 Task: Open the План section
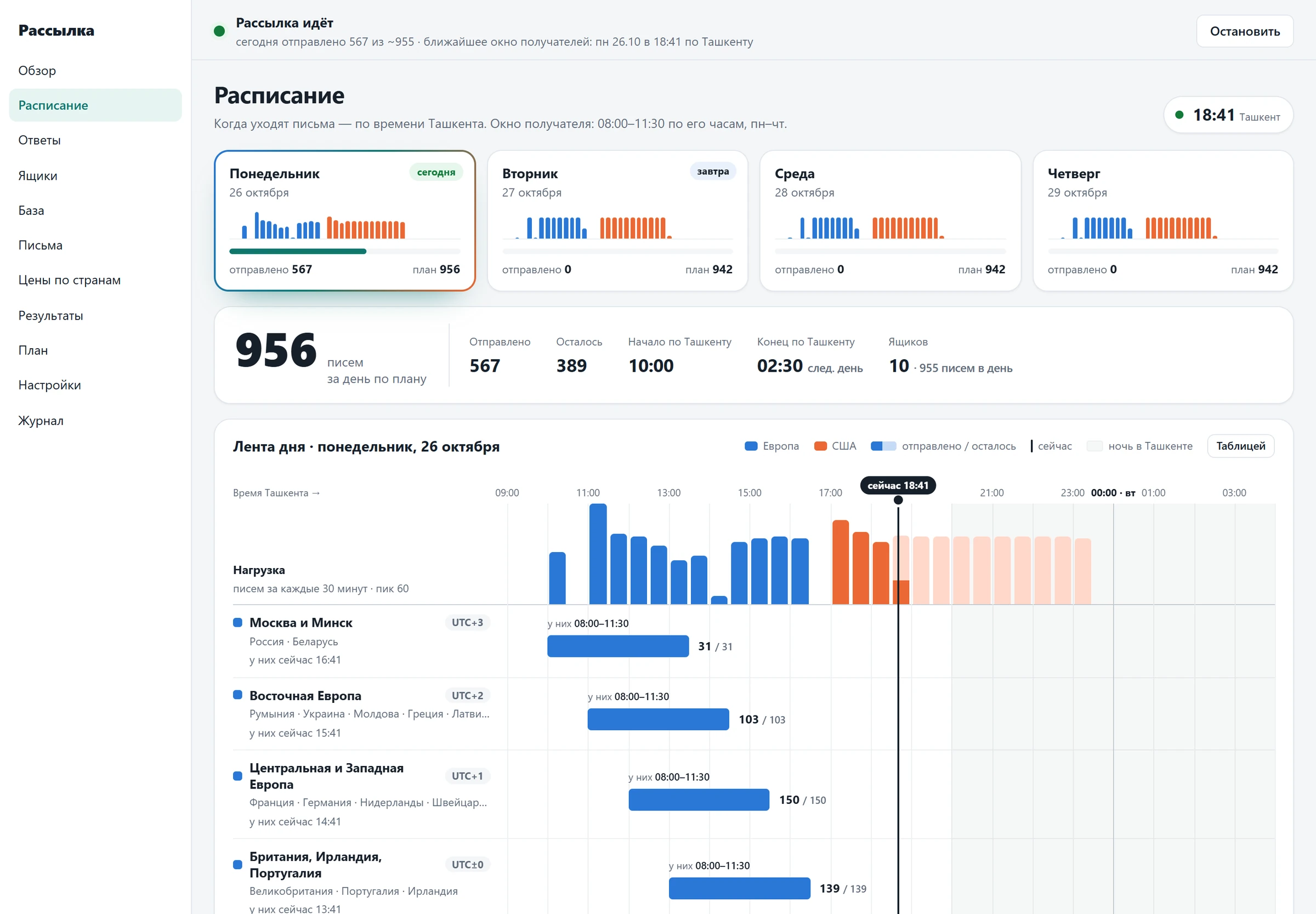click(95, 350)
